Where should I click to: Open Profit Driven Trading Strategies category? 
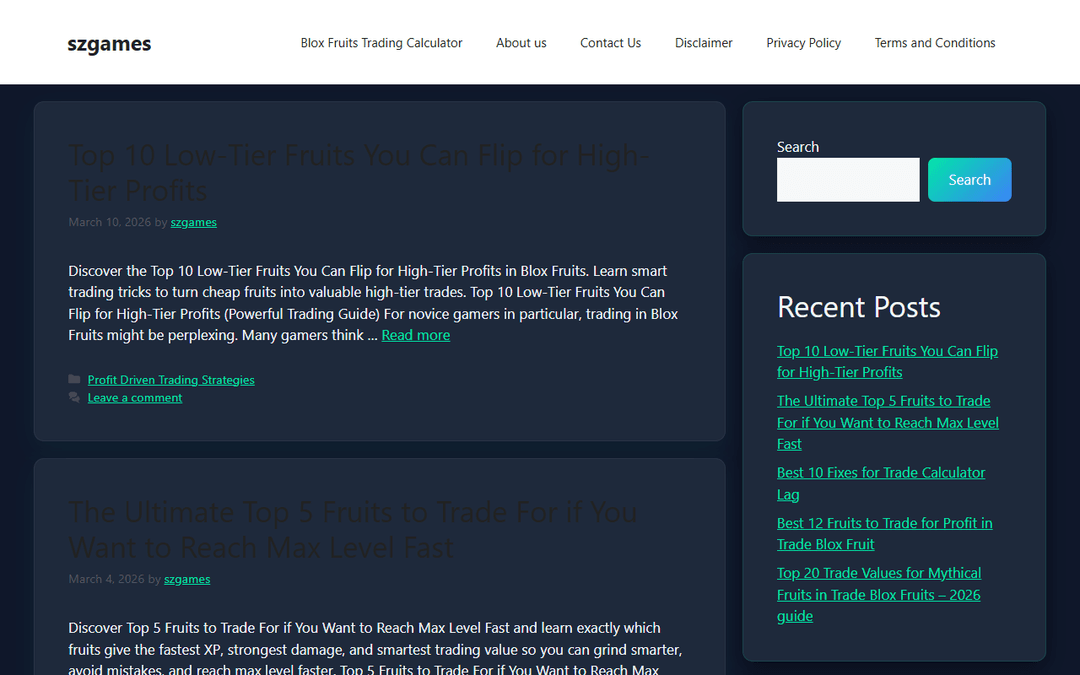(171, 380)
